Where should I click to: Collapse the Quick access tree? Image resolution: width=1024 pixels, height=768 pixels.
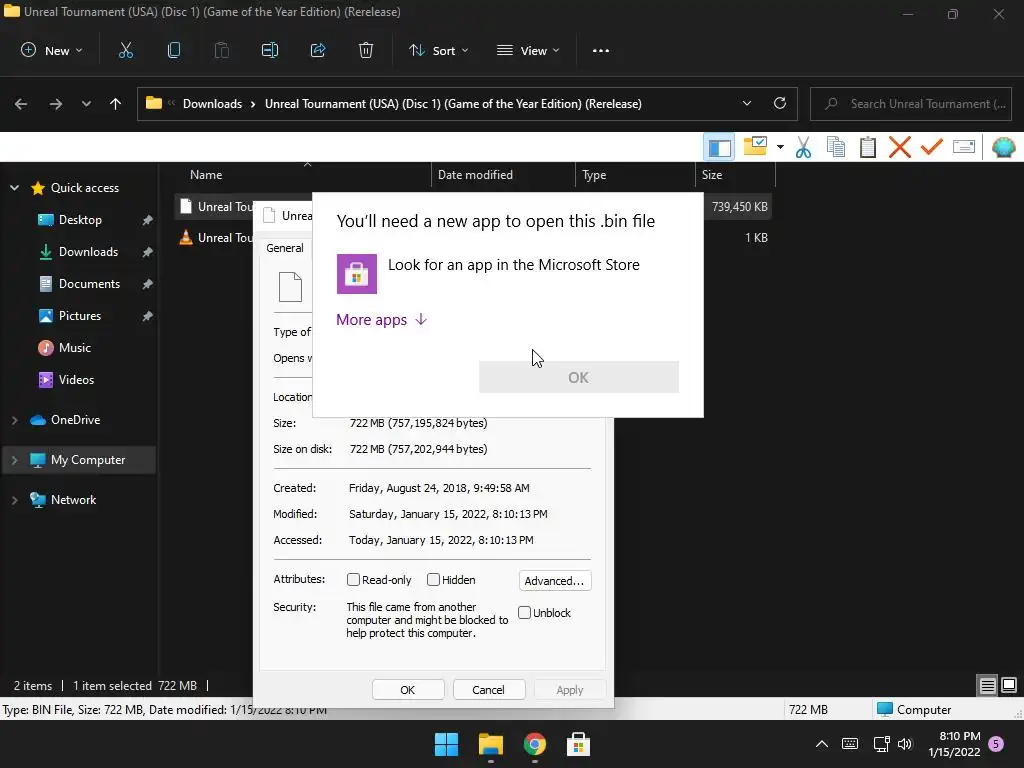point(14,188)
